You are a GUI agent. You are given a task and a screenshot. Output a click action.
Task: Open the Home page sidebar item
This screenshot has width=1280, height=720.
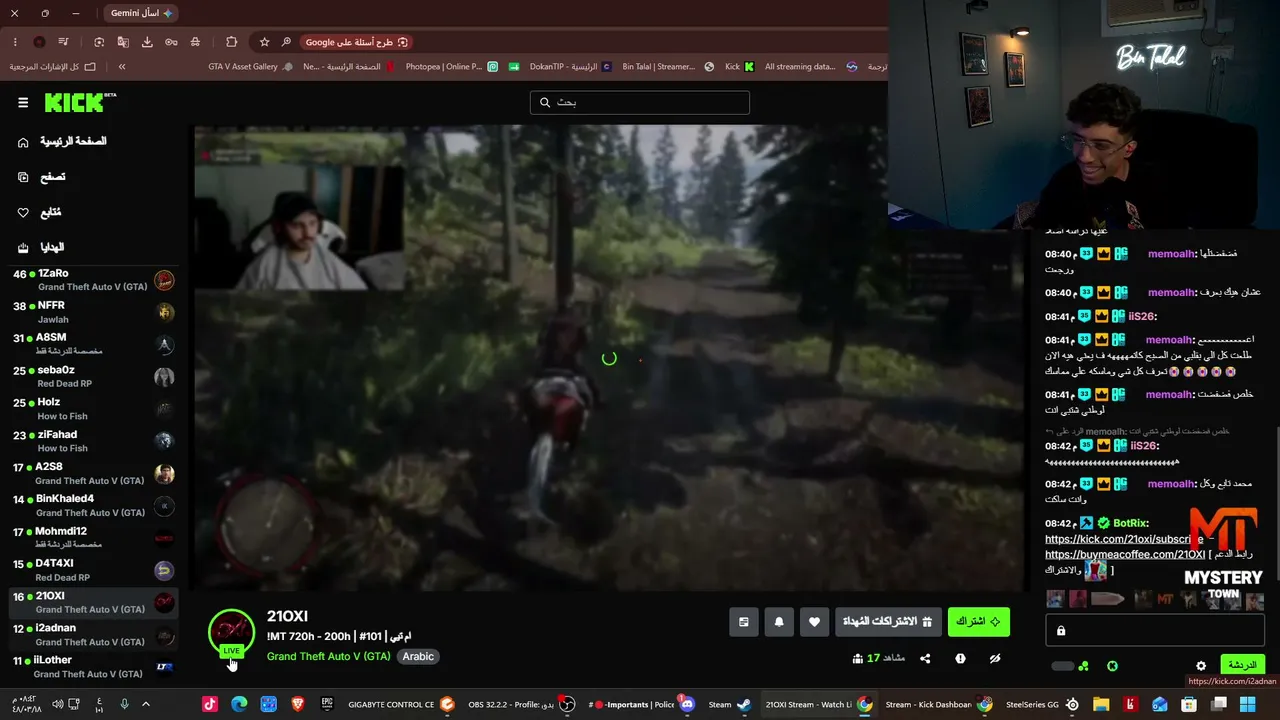click(x=62, y=142)
